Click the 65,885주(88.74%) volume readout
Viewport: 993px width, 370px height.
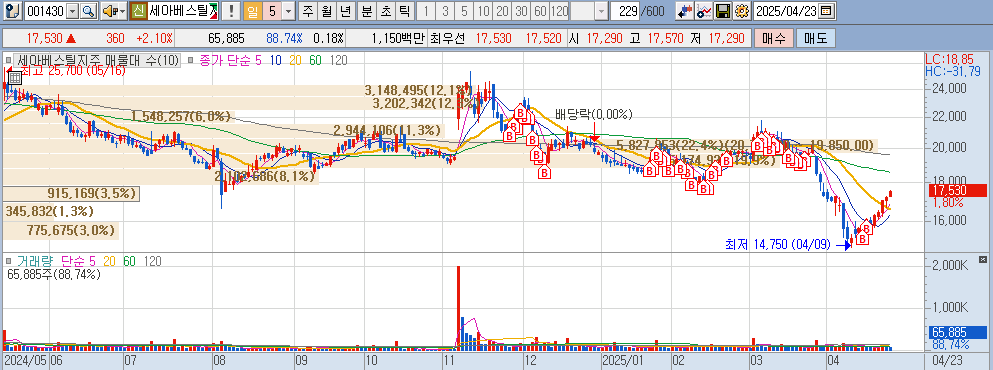point(54,274)
